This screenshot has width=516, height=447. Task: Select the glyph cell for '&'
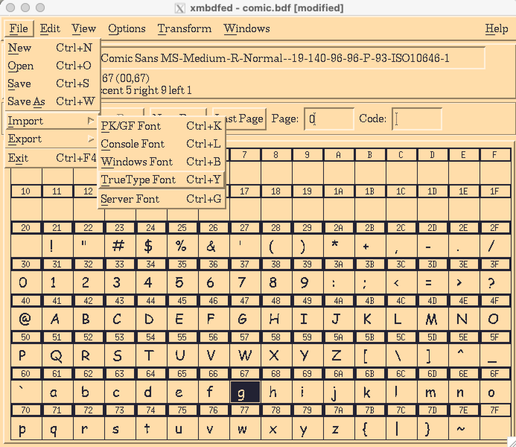click(213, 246)
